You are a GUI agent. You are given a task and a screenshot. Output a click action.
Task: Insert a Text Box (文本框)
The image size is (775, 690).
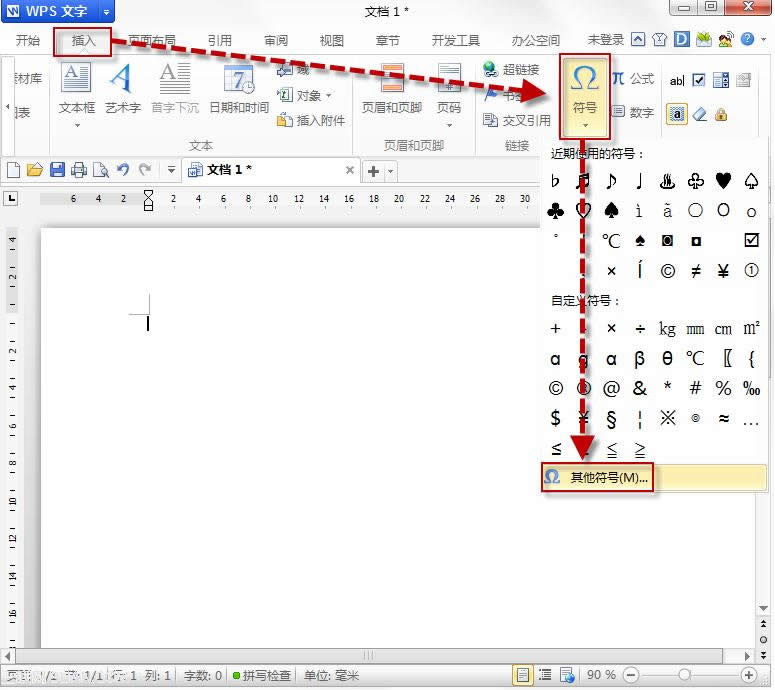[x=77, y=88]
